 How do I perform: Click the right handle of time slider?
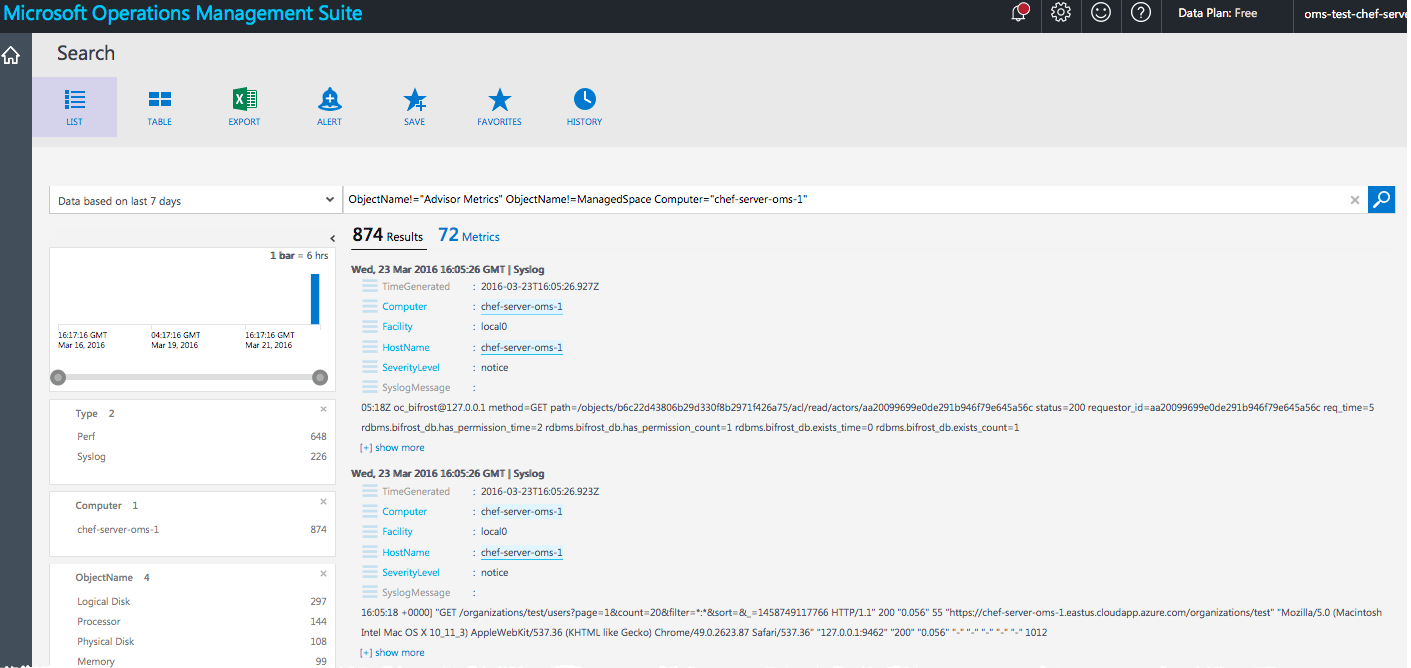point(320,377)
